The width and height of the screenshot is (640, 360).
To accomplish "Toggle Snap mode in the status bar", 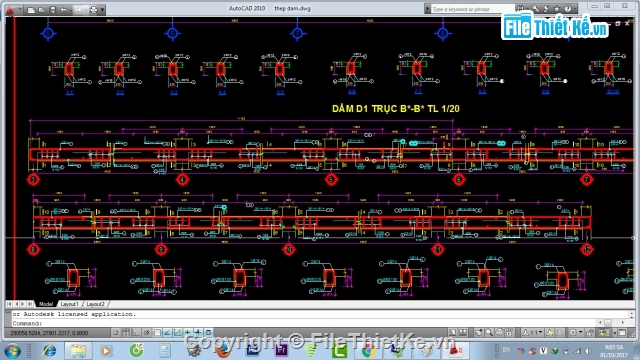I will 116,333.
